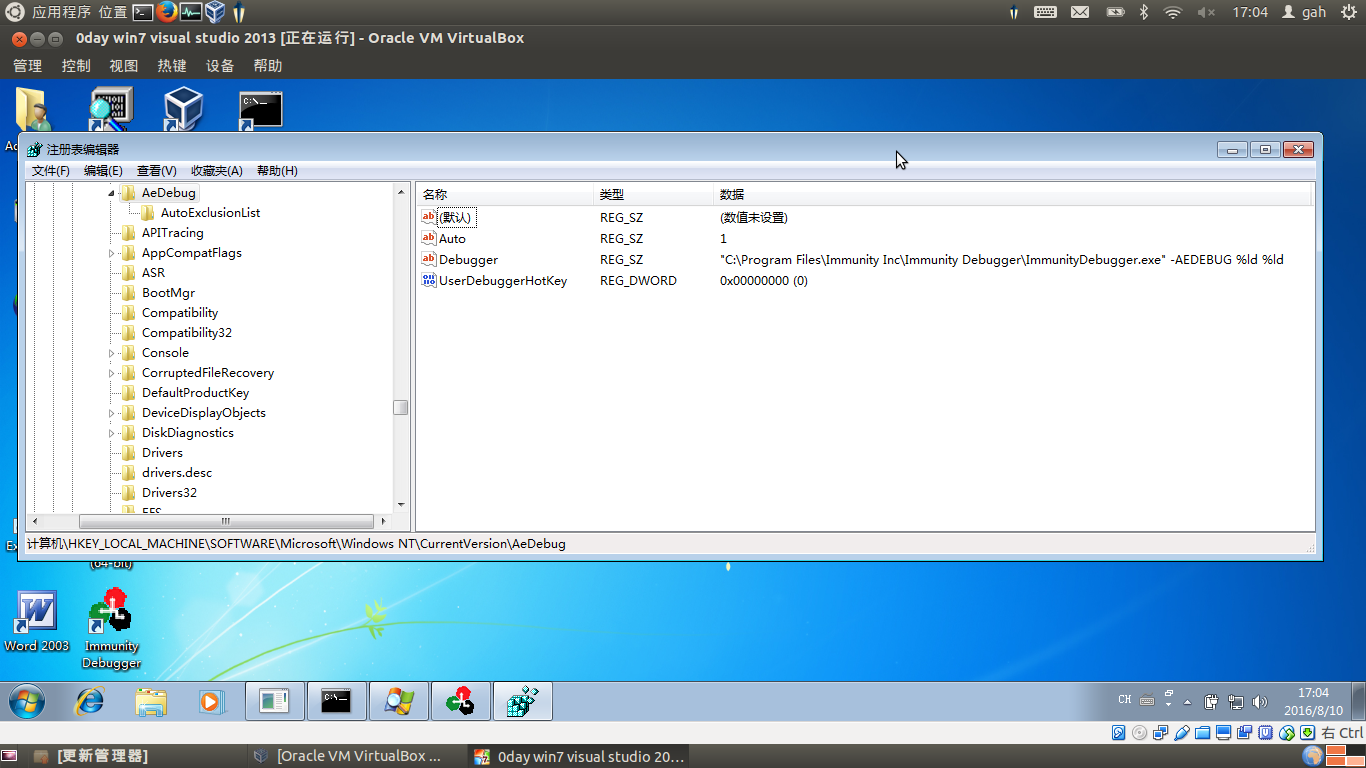The image size is (1366, 768).
Task: Click the tree pane vertical scrollbar thumb
Action: click(400, 408)
